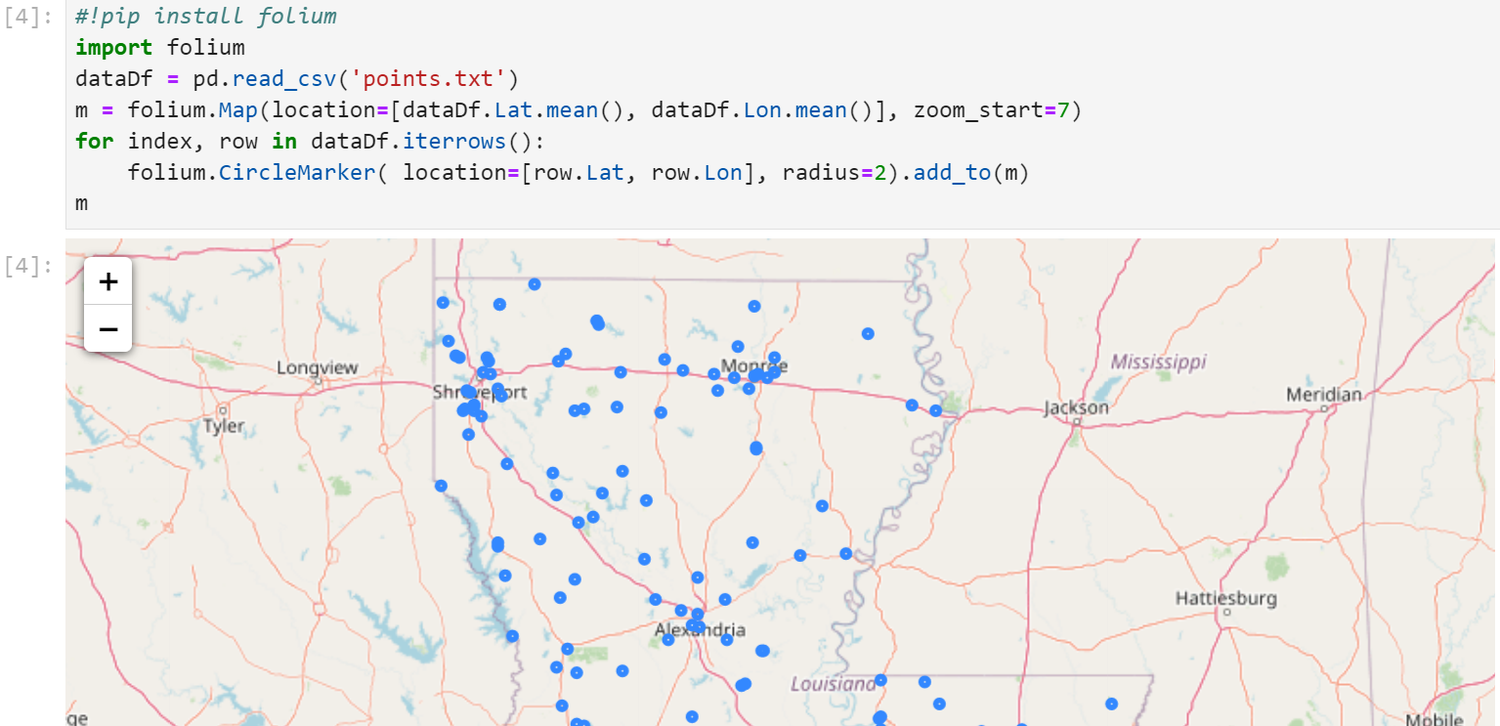Click the Meridian city marker on map
This screenshot has height=726, width=1500.
(x=1324, y=408)
